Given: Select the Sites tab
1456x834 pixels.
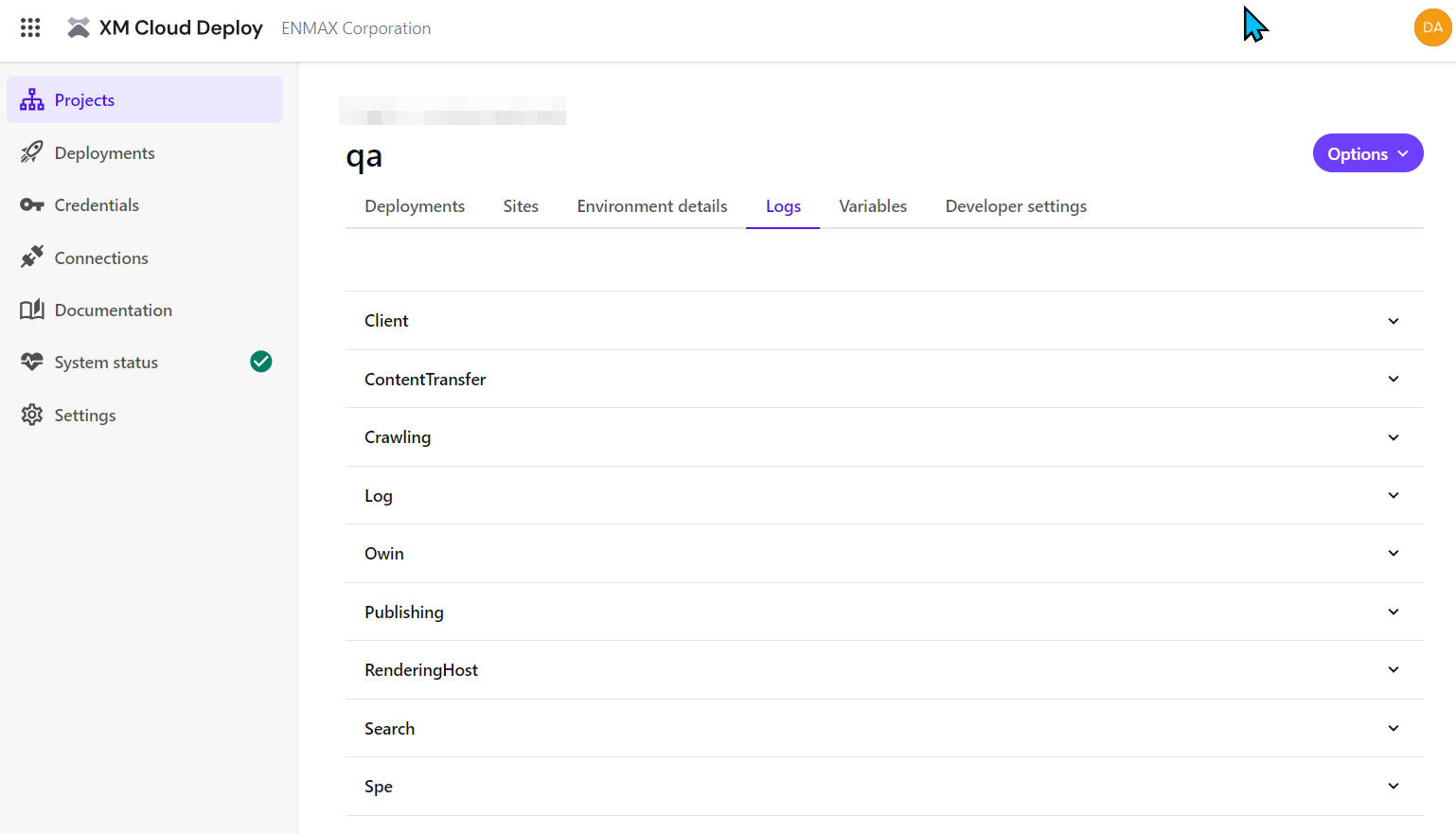Looking at the screenshot, I should coord(521,205).
